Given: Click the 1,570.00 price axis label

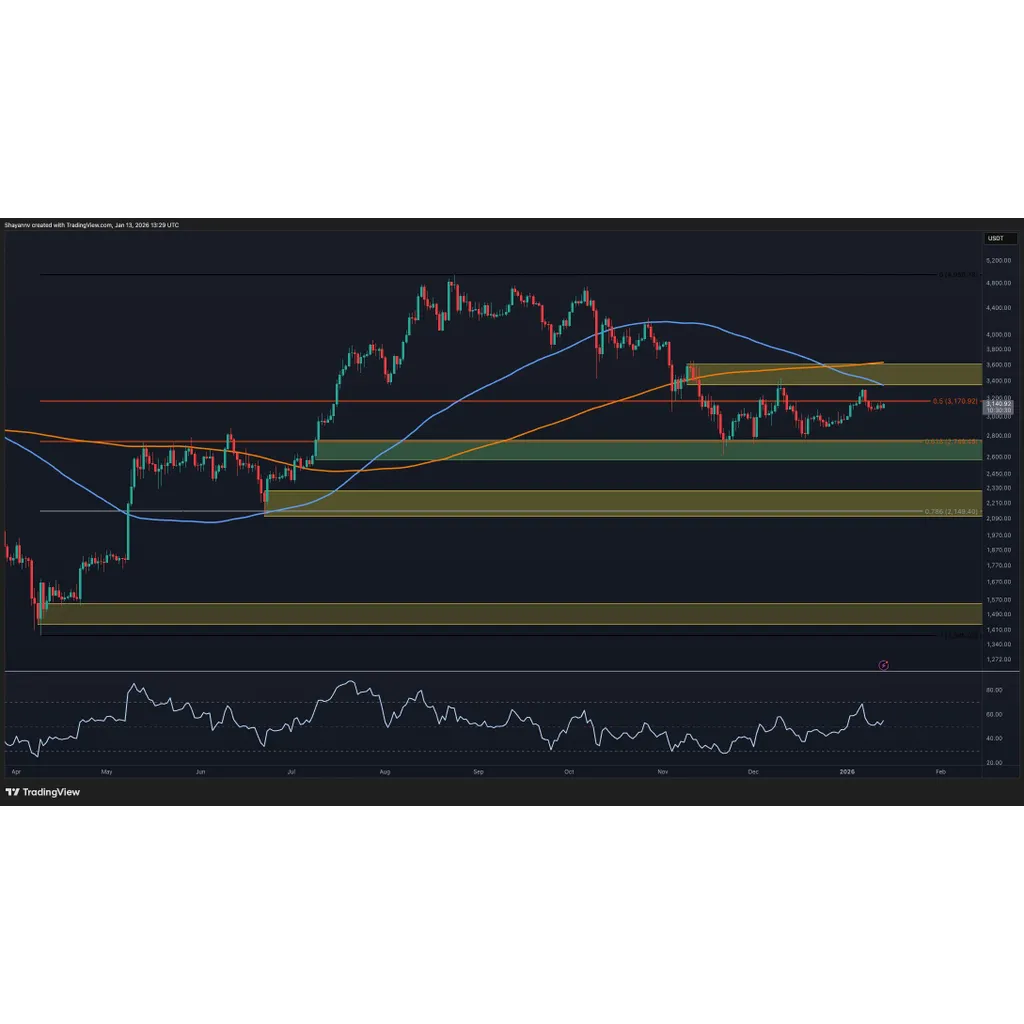Looking at the screenshot, I should tap(999, 600).
